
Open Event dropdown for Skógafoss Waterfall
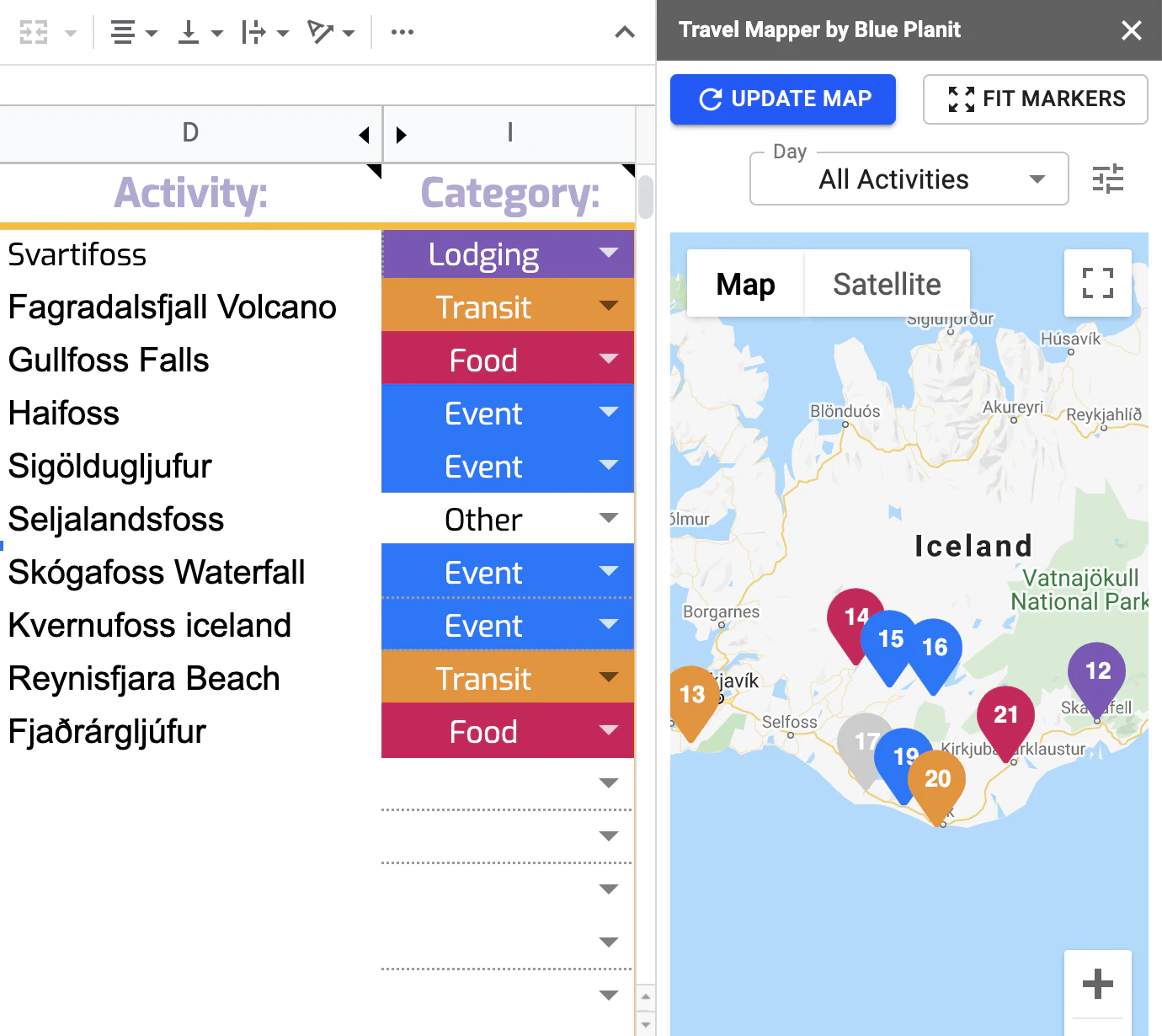pos(609,571)
